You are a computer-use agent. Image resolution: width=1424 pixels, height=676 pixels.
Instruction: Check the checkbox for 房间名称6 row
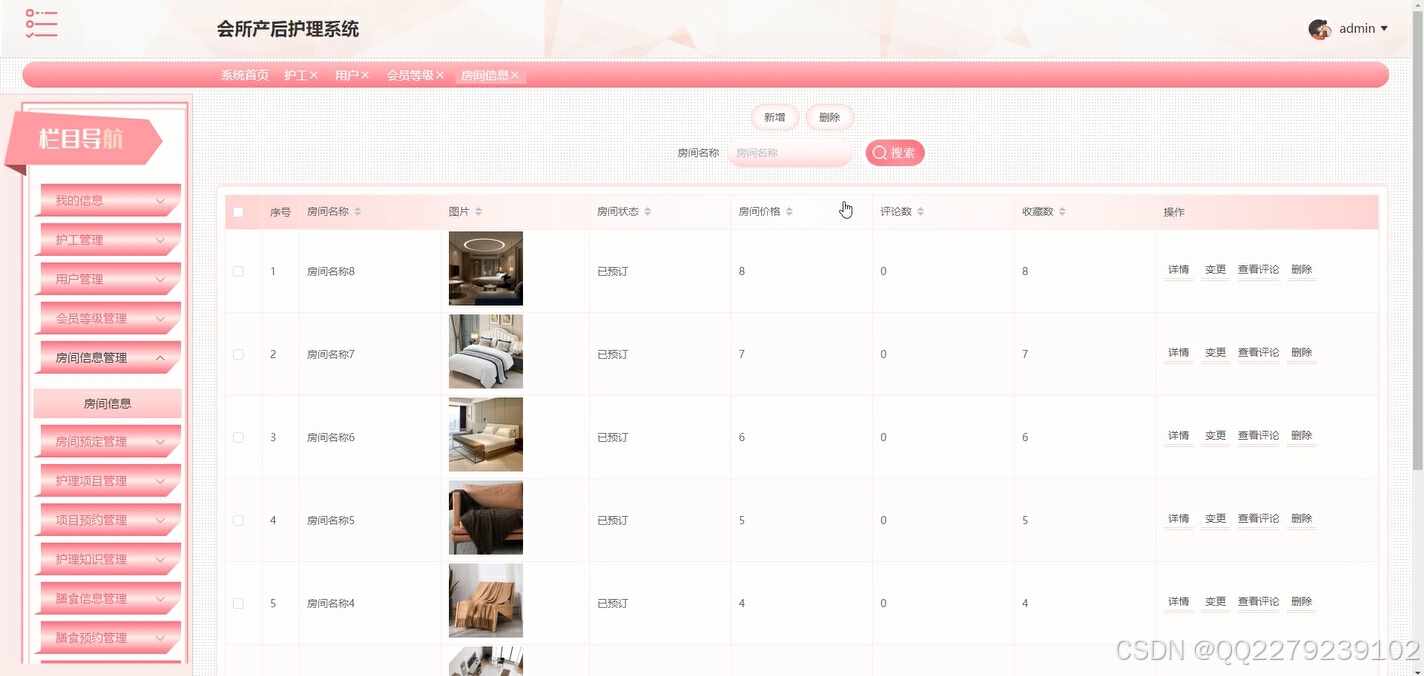238,436
